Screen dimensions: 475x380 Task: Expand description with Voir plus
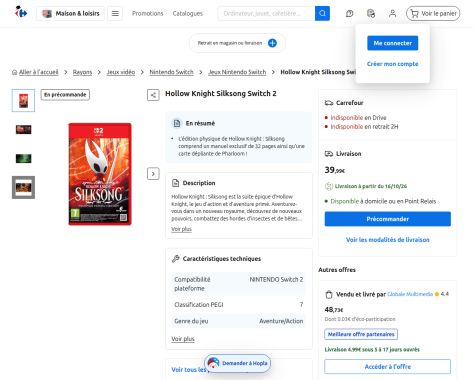[181, 229]
